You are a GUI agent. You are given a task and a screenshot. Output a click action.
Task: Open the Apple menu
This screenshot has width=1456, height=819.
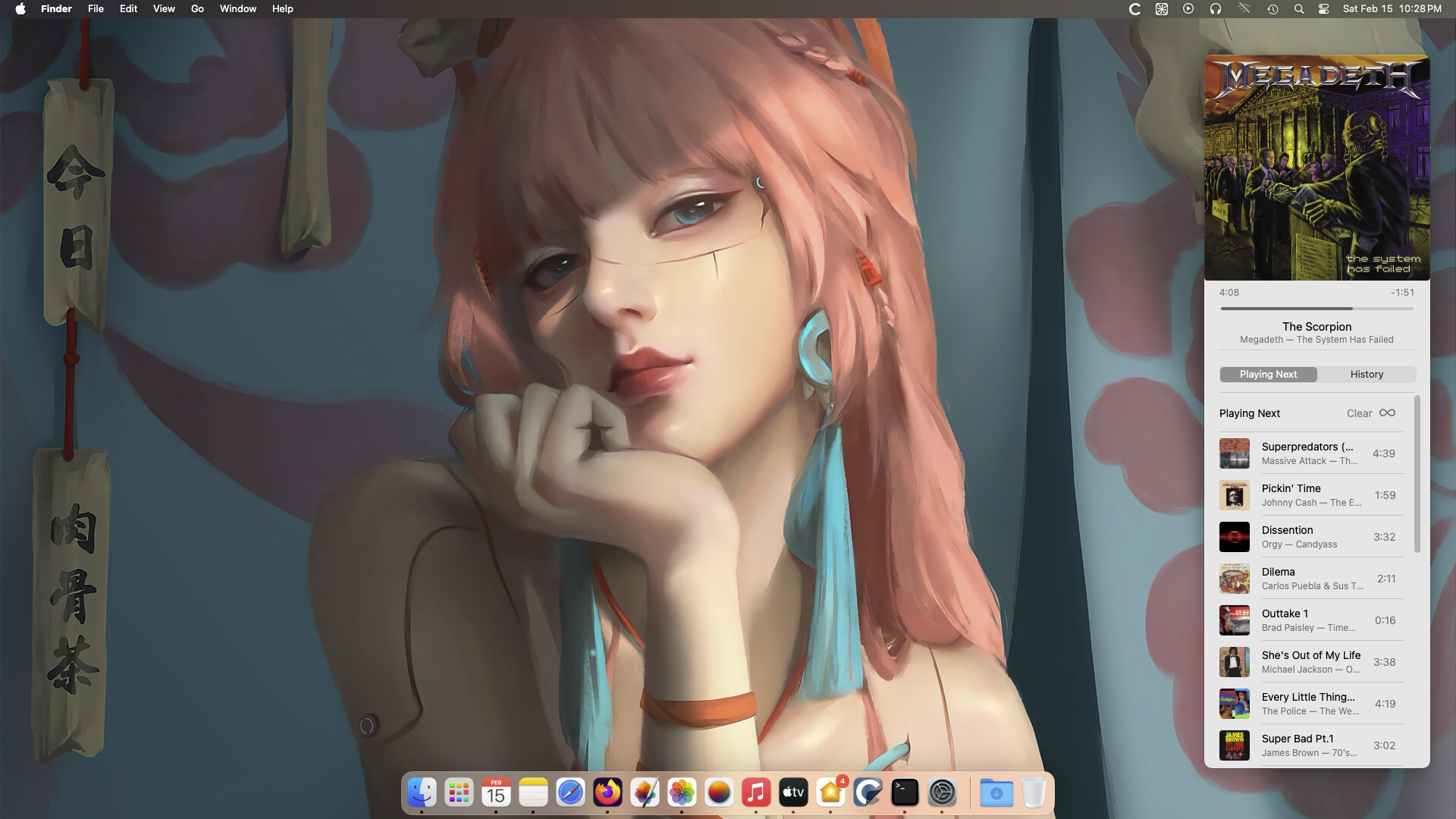pos(20,9)
